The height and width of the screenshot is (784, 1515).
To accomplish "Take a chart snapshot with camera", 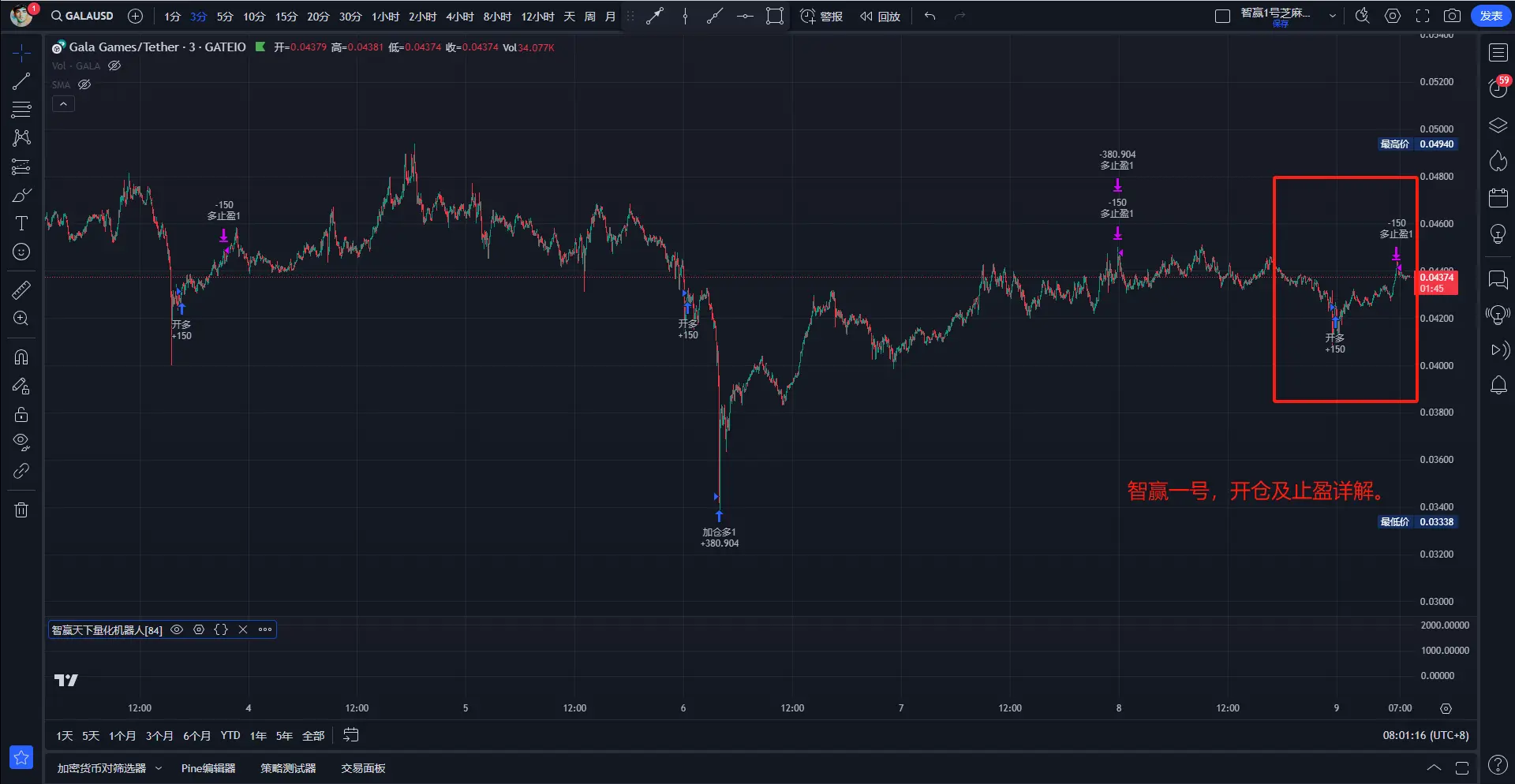I will point(1452,16).
